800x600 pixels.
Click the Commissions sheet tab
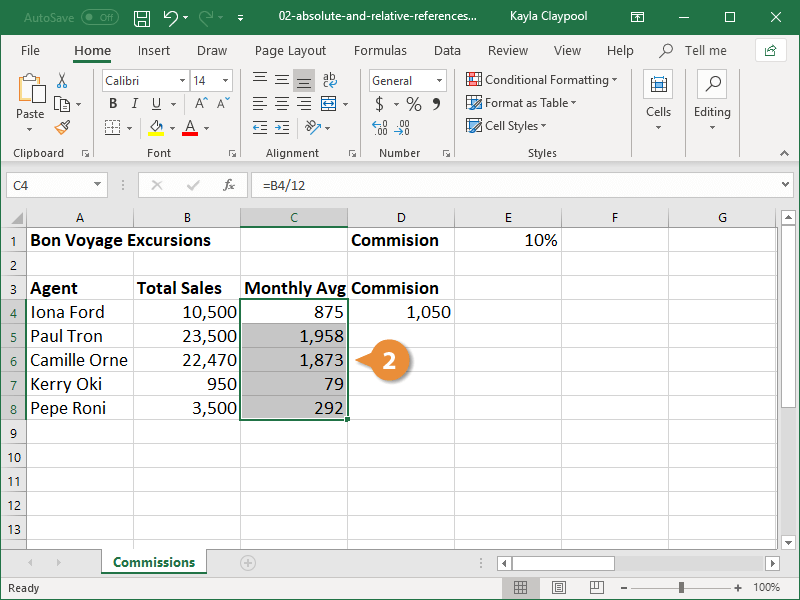153,562
